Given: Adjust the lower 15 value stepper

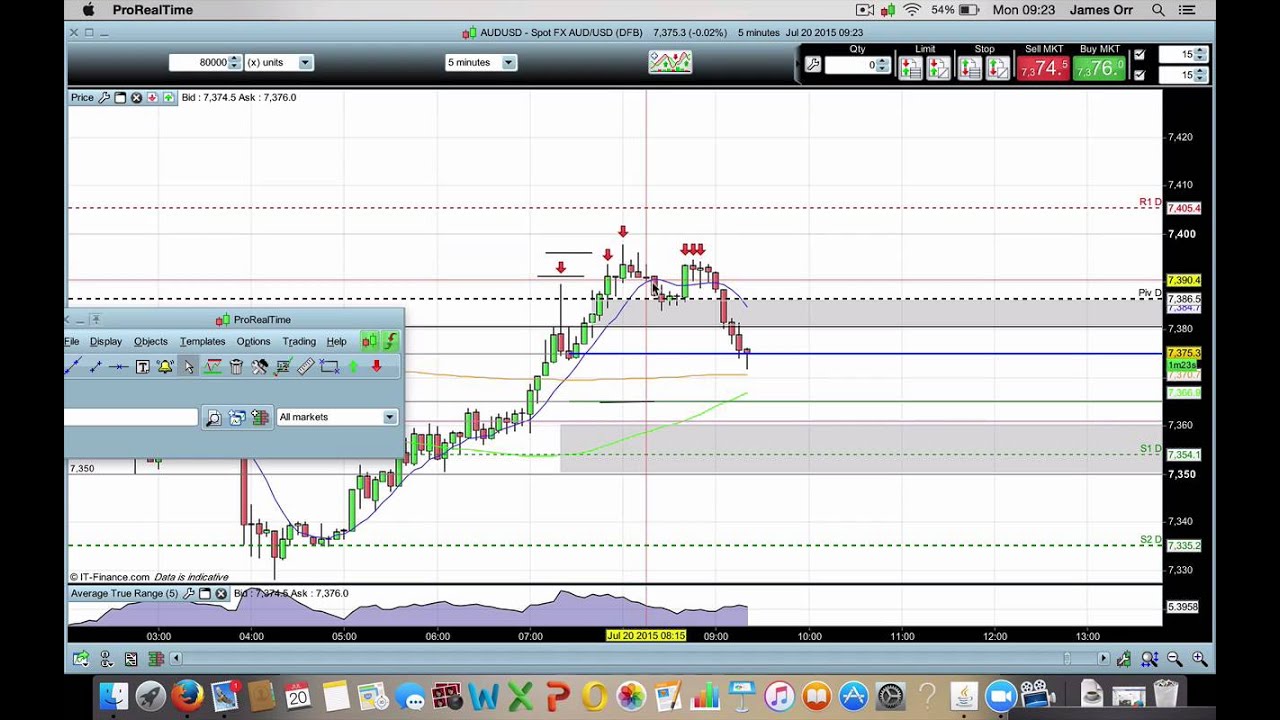Looking at the screenshot, I should pyautogui.click(x=1201, y=75).
